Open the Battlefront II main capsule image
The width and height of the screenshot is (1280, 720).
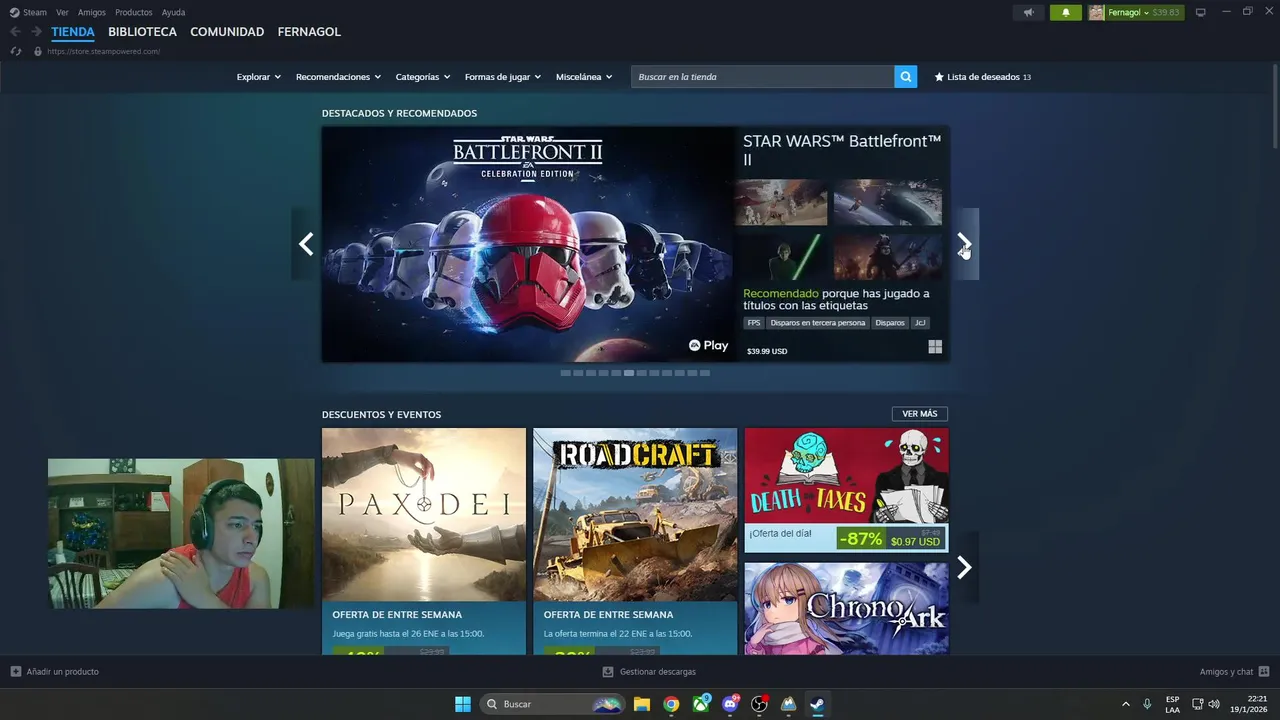(x=528, y=244)
